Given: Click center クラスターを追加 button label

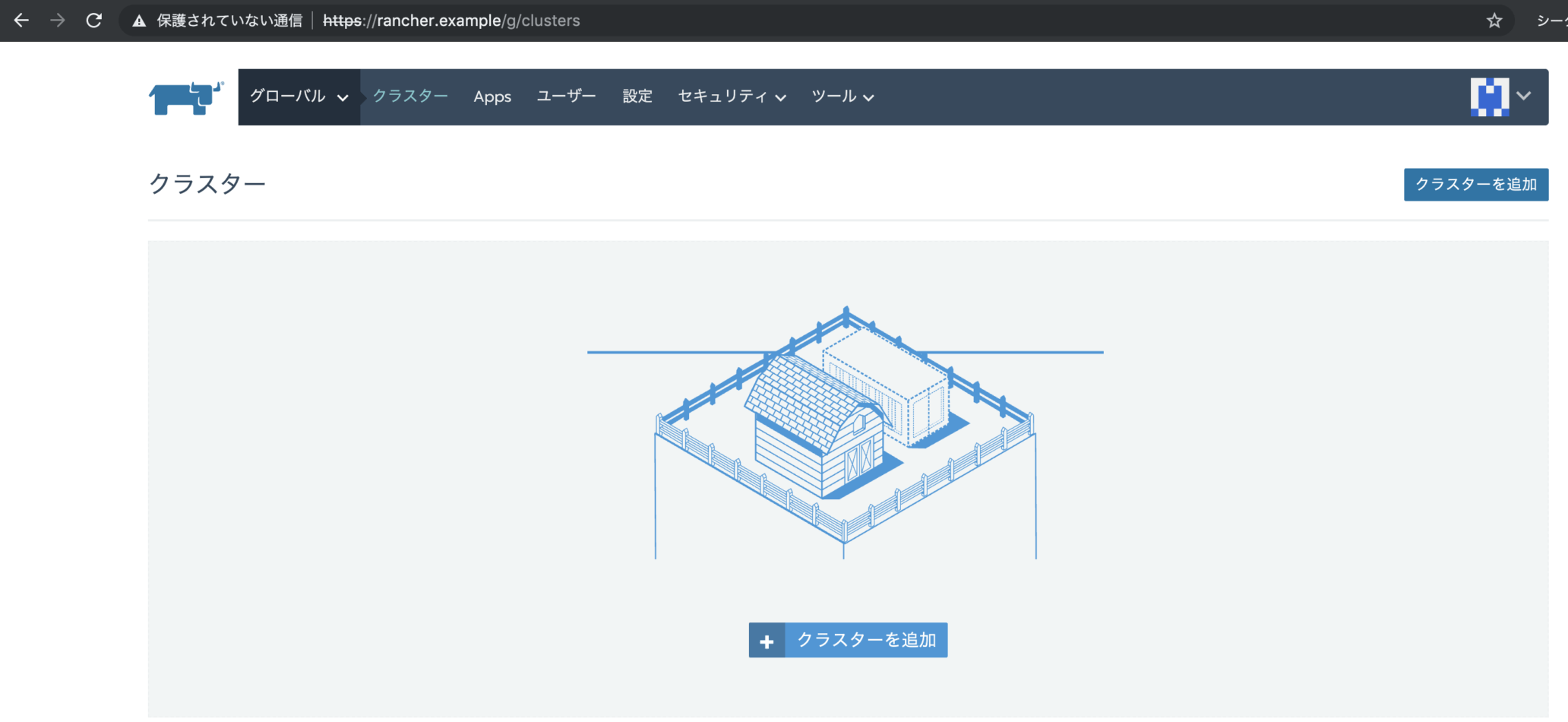Looking at the screenshot, I should coord(866,641).
